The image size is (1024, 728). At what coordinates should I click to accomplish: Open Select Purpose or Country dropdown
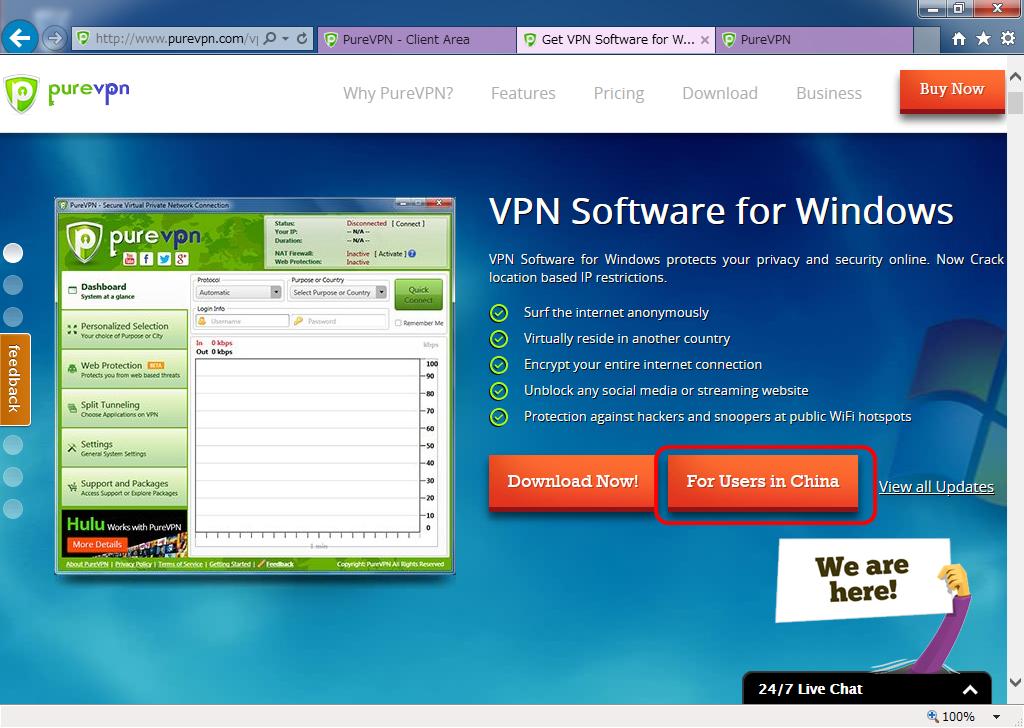point(339,293)
